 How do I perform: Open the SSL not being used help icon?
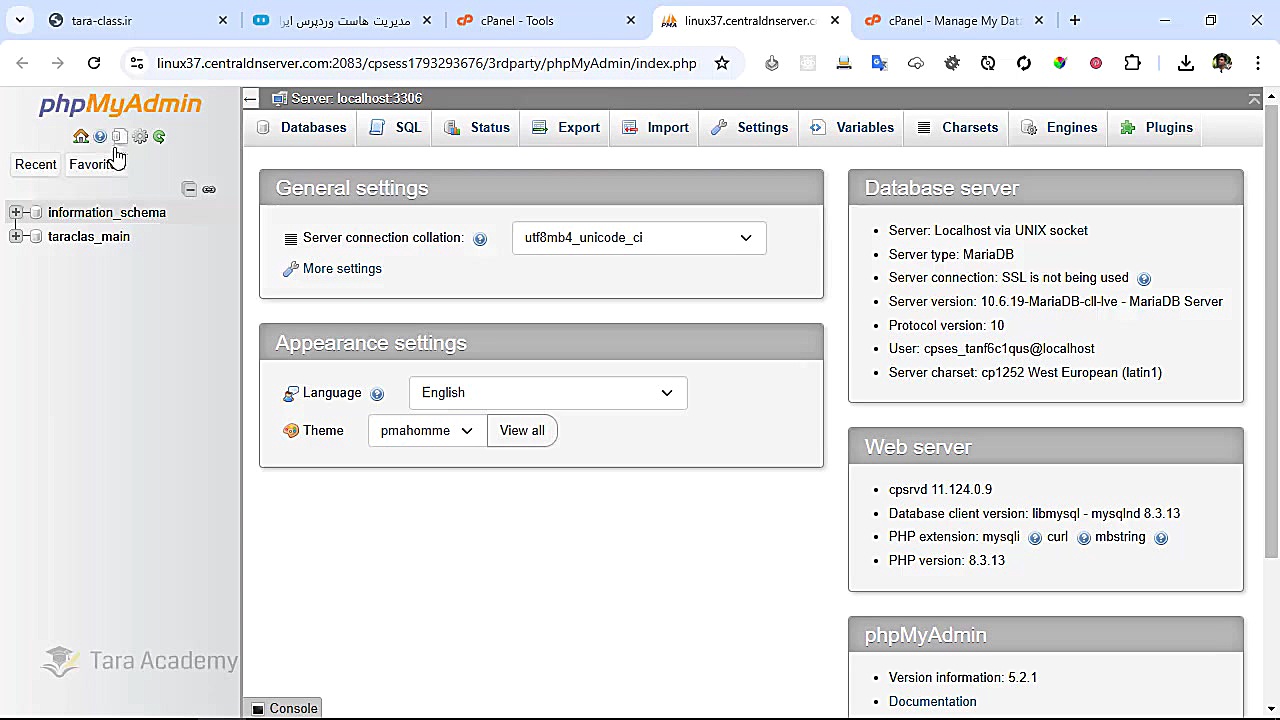1144,279
